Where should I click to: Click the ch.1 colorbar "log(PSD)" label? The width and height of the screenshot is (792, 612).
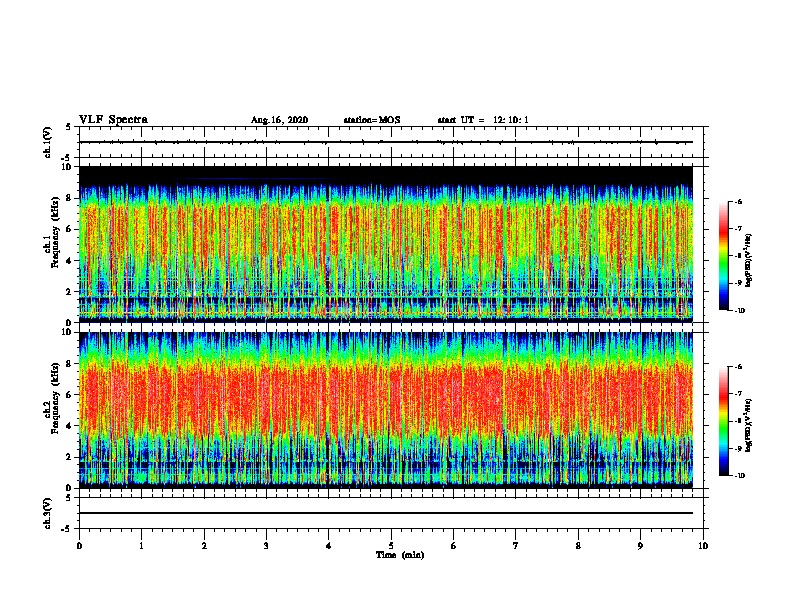(x=748, y=260)
